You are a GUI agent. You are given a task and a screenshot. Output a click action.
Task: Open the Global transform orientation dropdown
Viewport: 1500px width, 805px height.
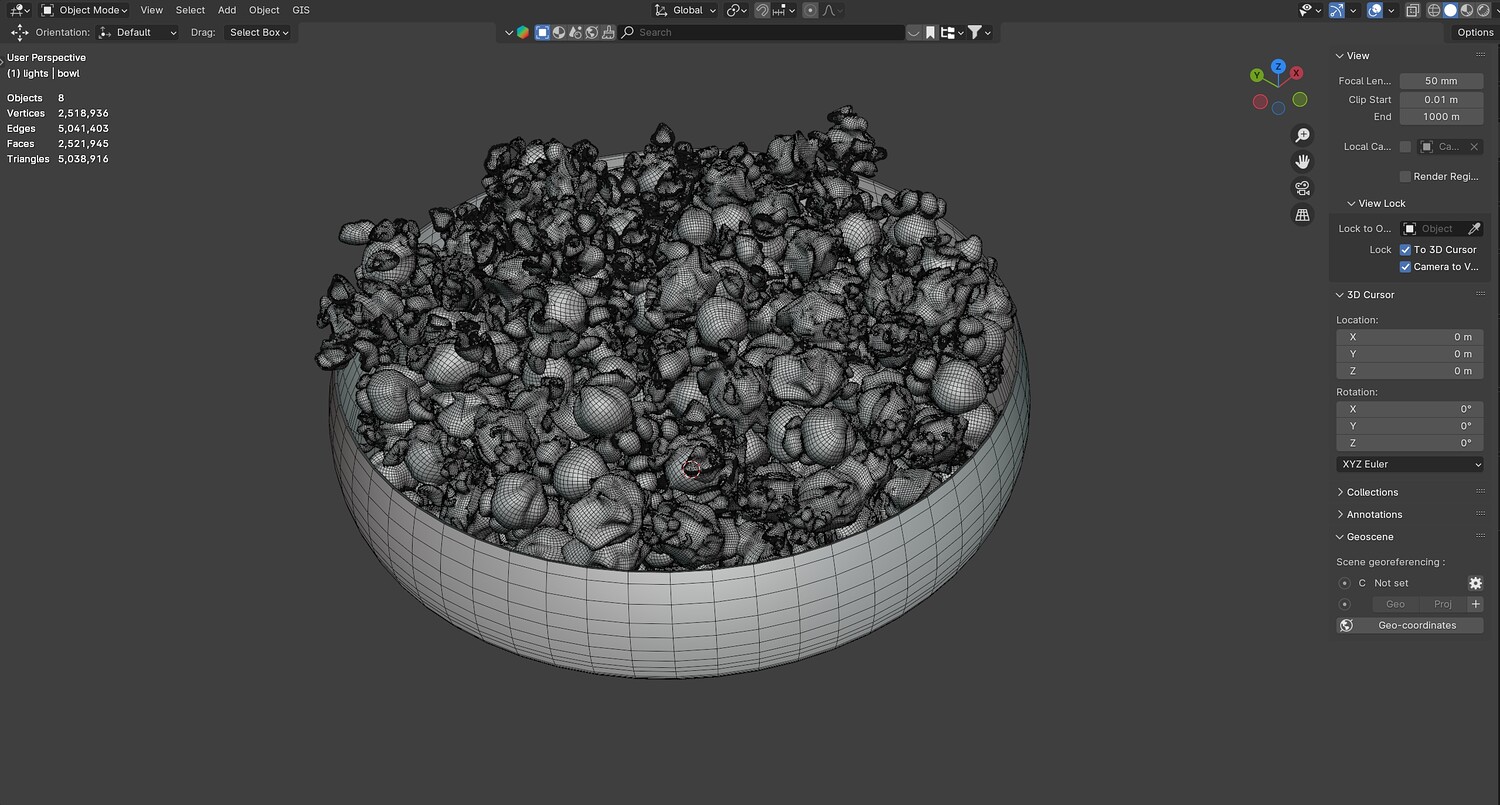click(x=686, y=10)
